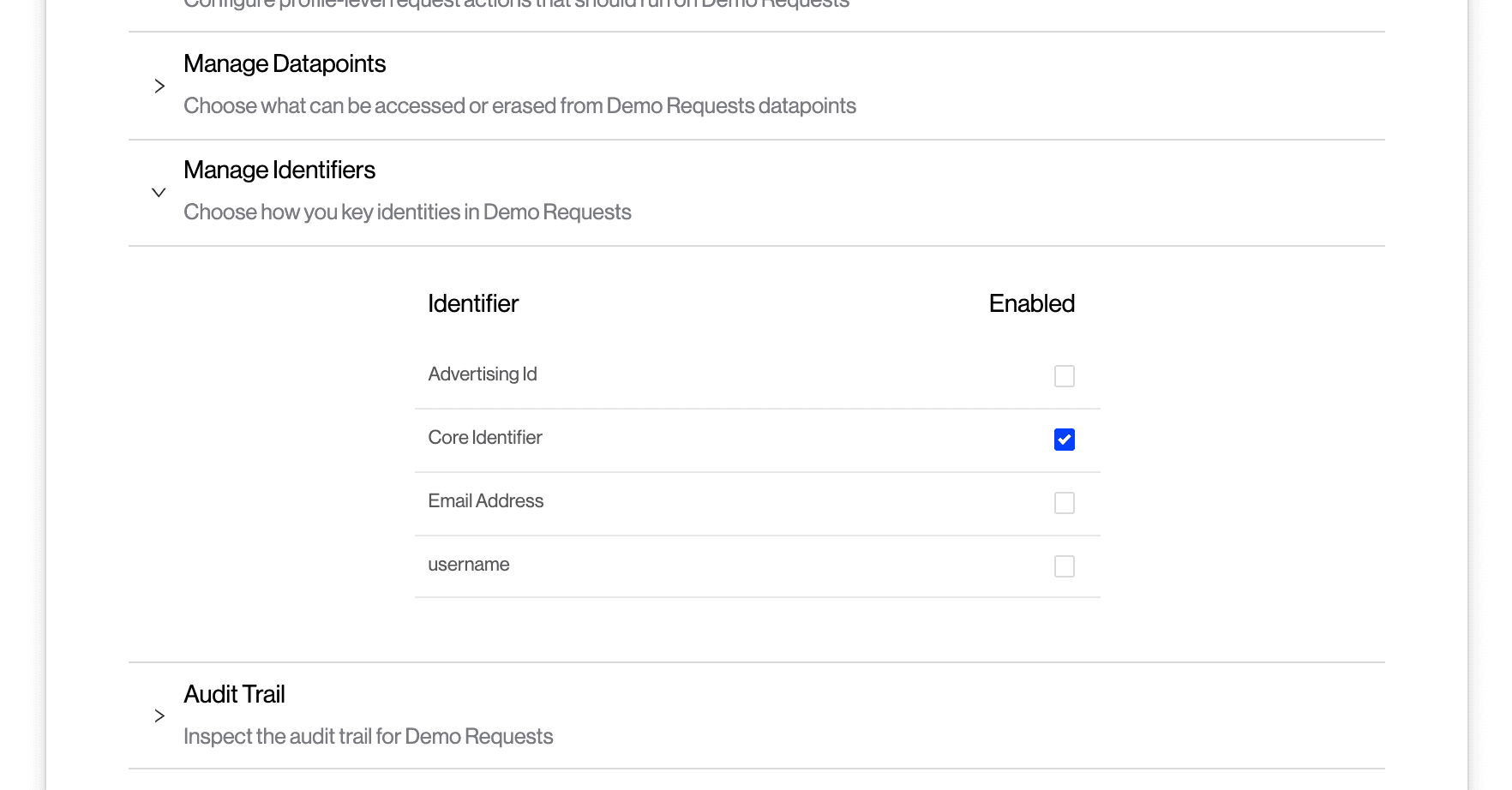Open the Audit Trail section title
The height and width of the screenshot is (790, 1512).
pyautogui.click(x=234, y=695)
